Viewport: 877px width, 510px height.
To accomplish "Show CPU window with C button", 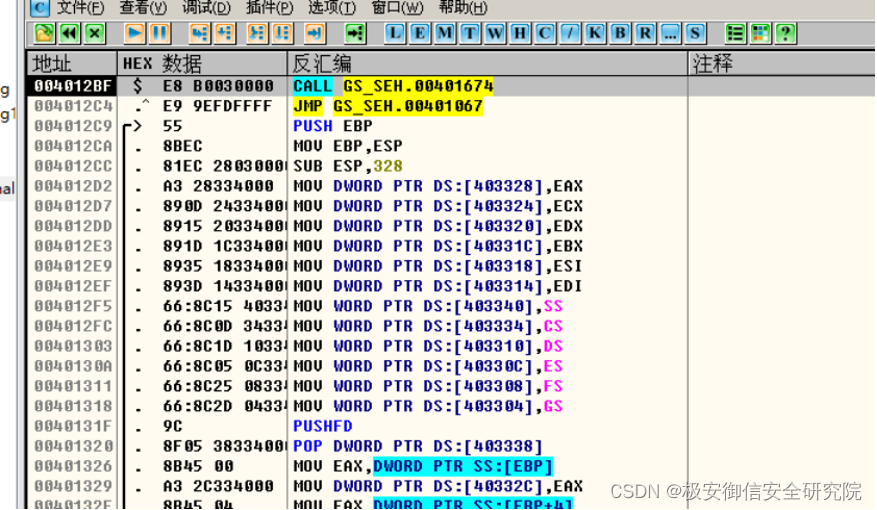I will coord(545,34).
